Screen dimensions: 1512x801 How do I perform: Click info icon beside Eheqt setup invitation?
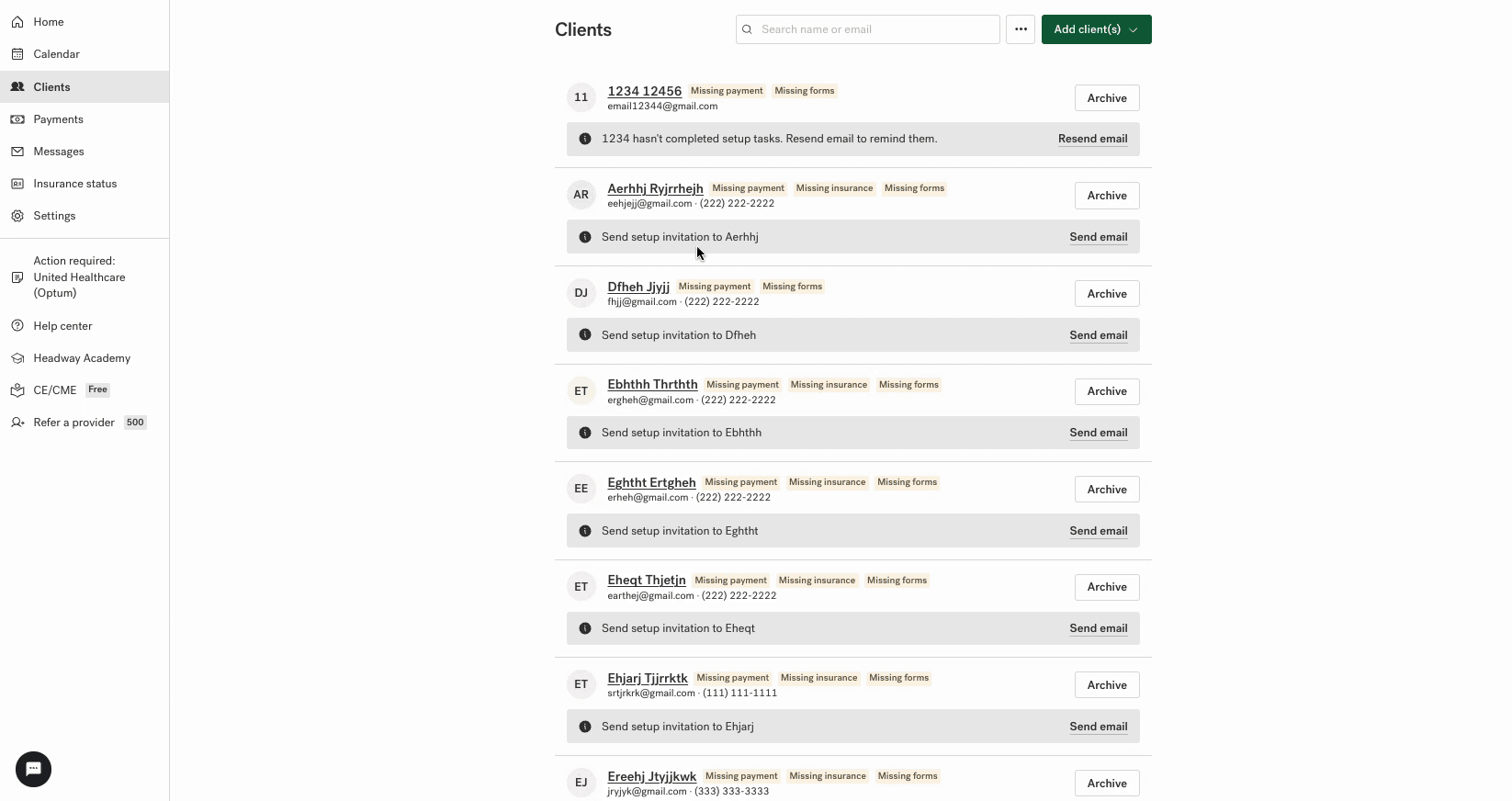[585, 628]
